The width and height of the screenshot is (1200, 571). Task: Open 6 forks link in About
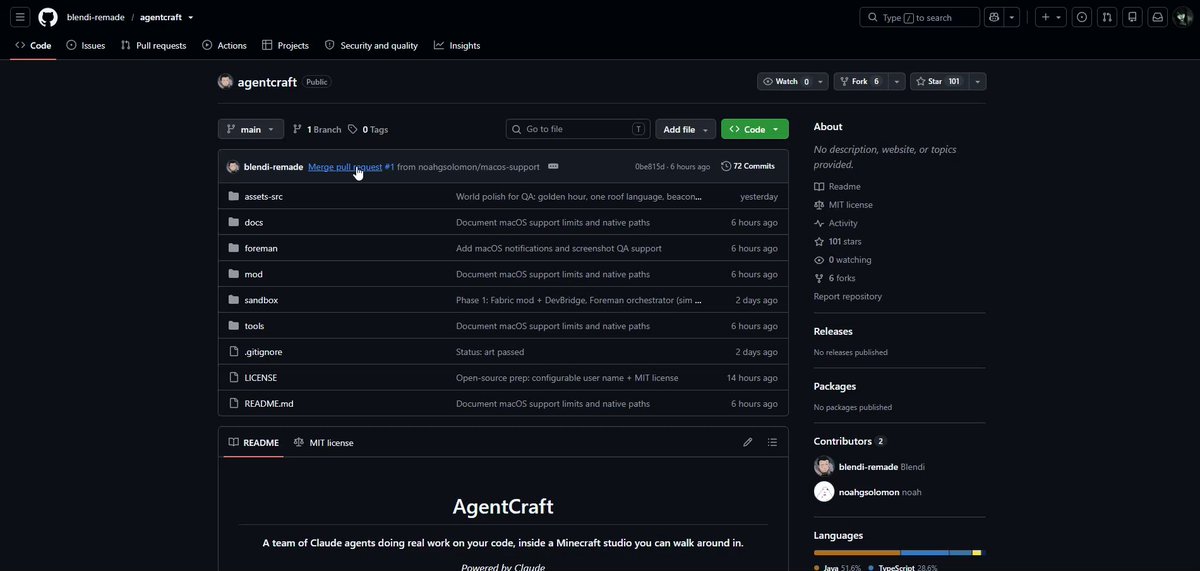coord(835,278)
